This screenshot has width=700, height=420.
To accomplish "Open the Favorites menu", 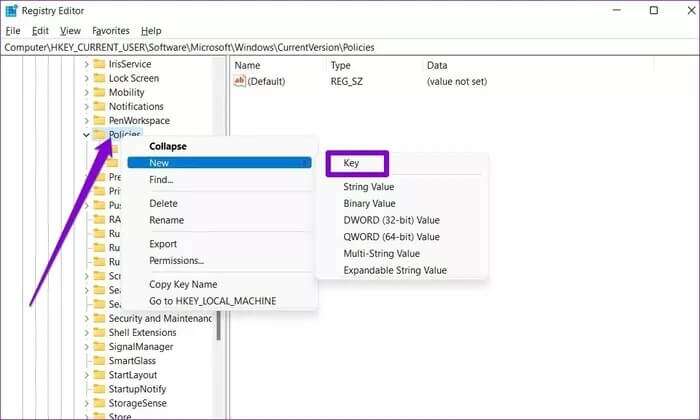I will click(111, 31).
